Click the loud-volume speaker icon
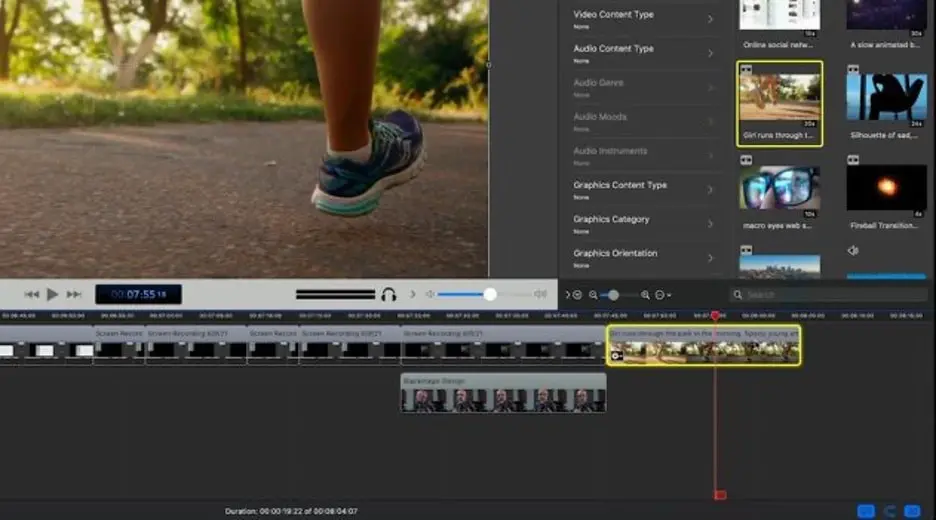 click(x=540, y=294)
